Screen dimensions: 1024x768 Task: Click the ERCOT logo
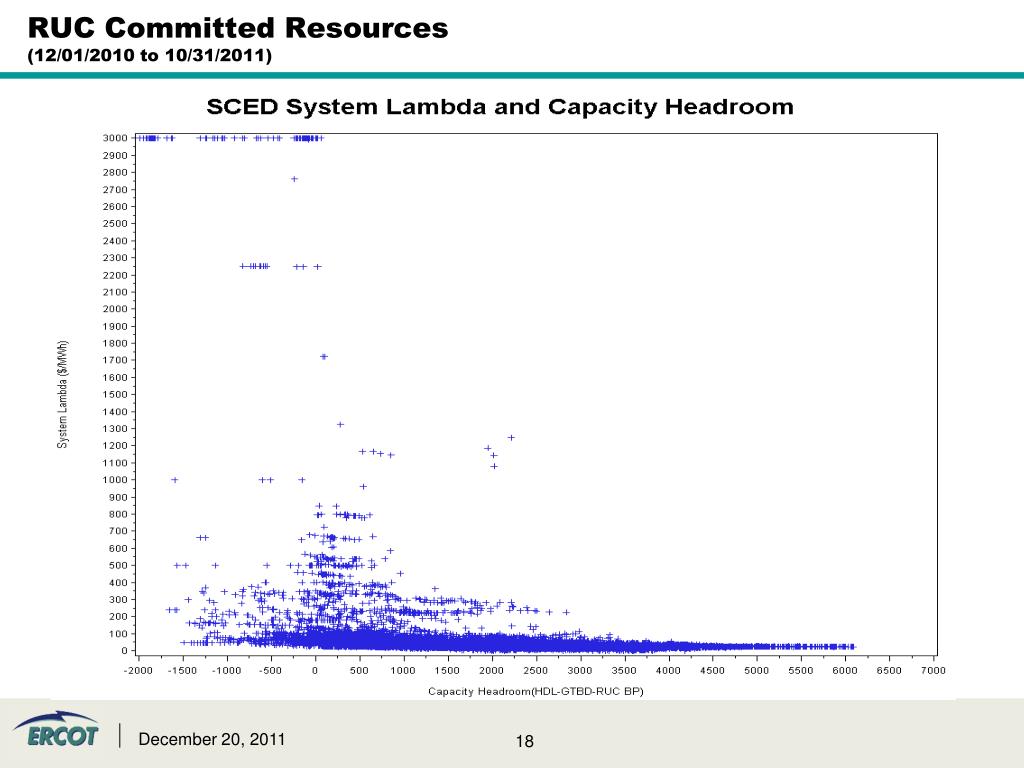tap(56, 729)
